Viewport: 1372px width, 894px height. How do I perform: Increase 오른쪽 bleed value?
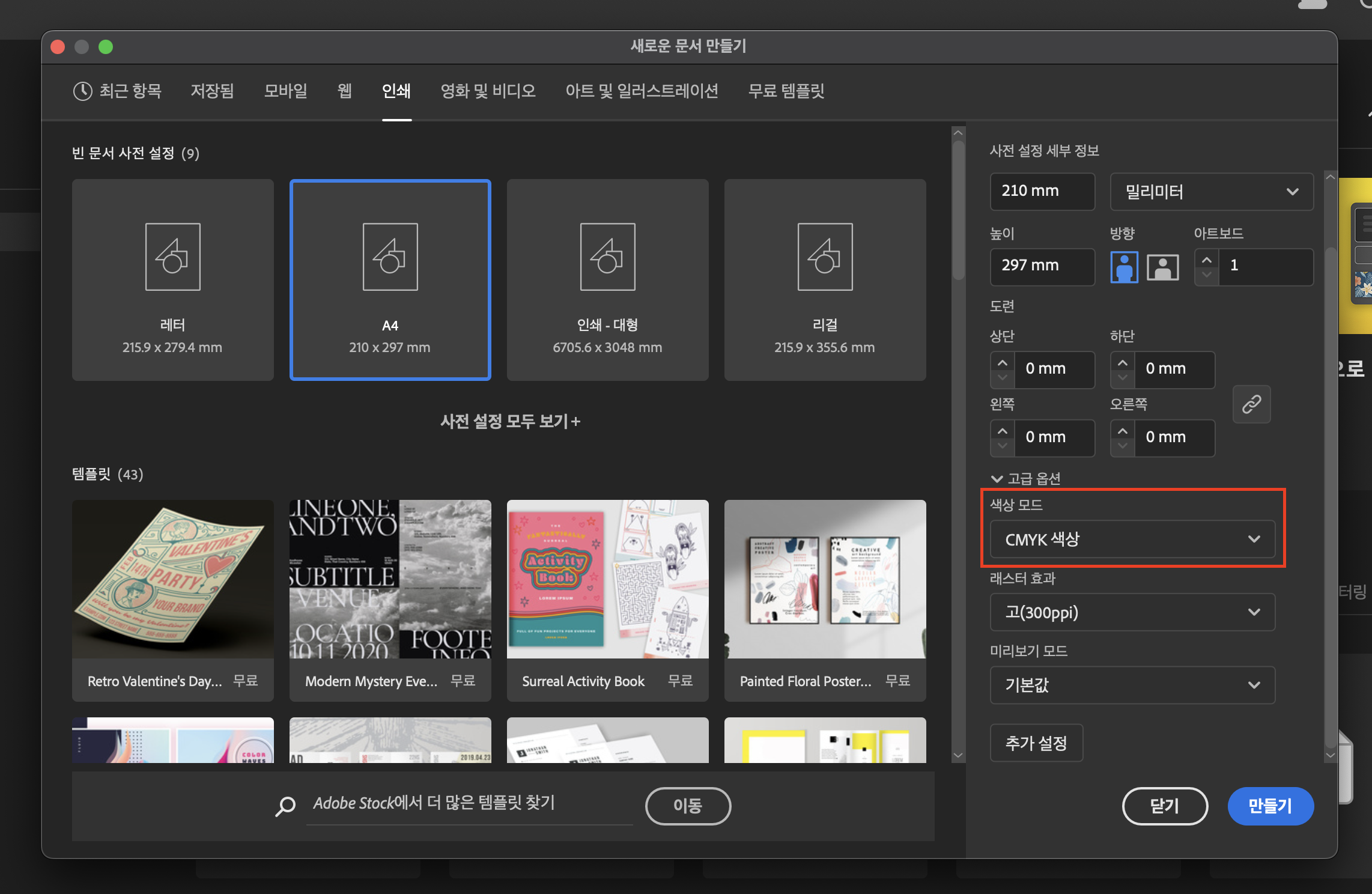click(1122, 431)
